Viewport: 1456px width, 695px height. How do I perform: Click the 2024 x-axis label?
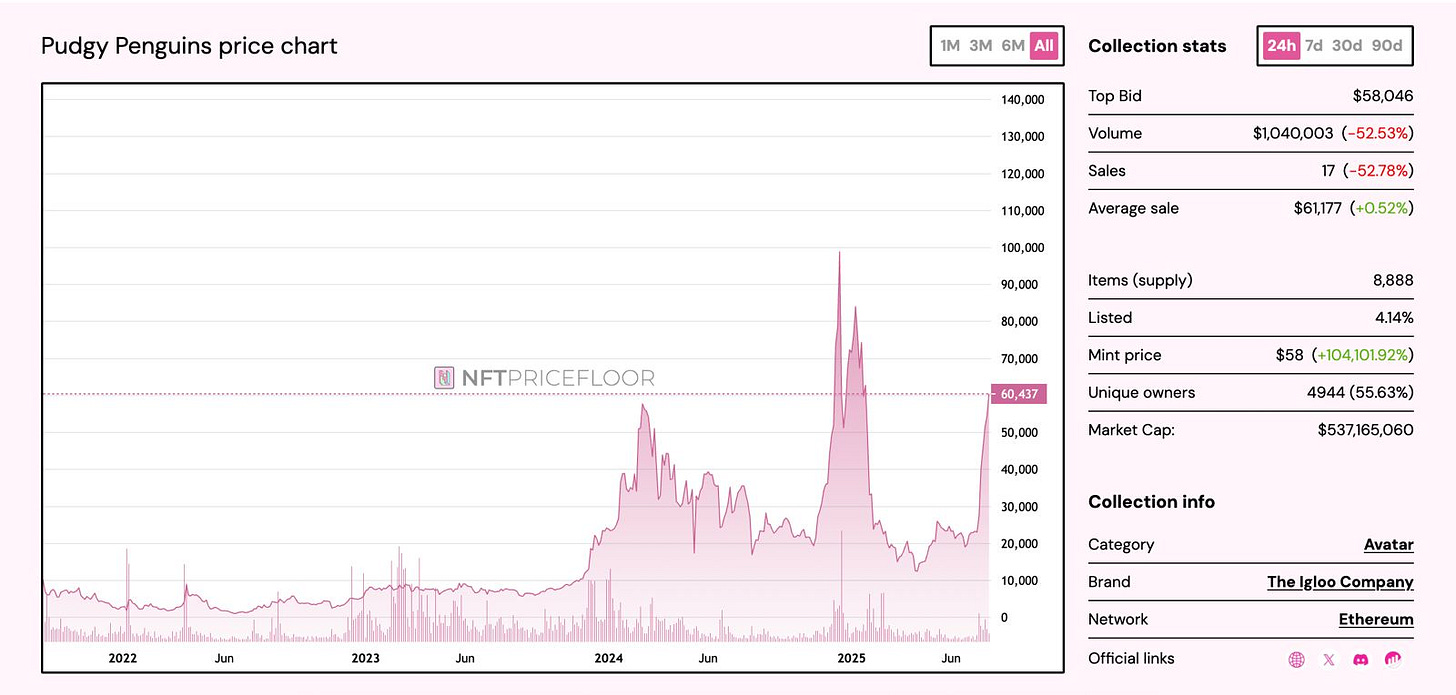pyautogui.click(x=608, y=658)
